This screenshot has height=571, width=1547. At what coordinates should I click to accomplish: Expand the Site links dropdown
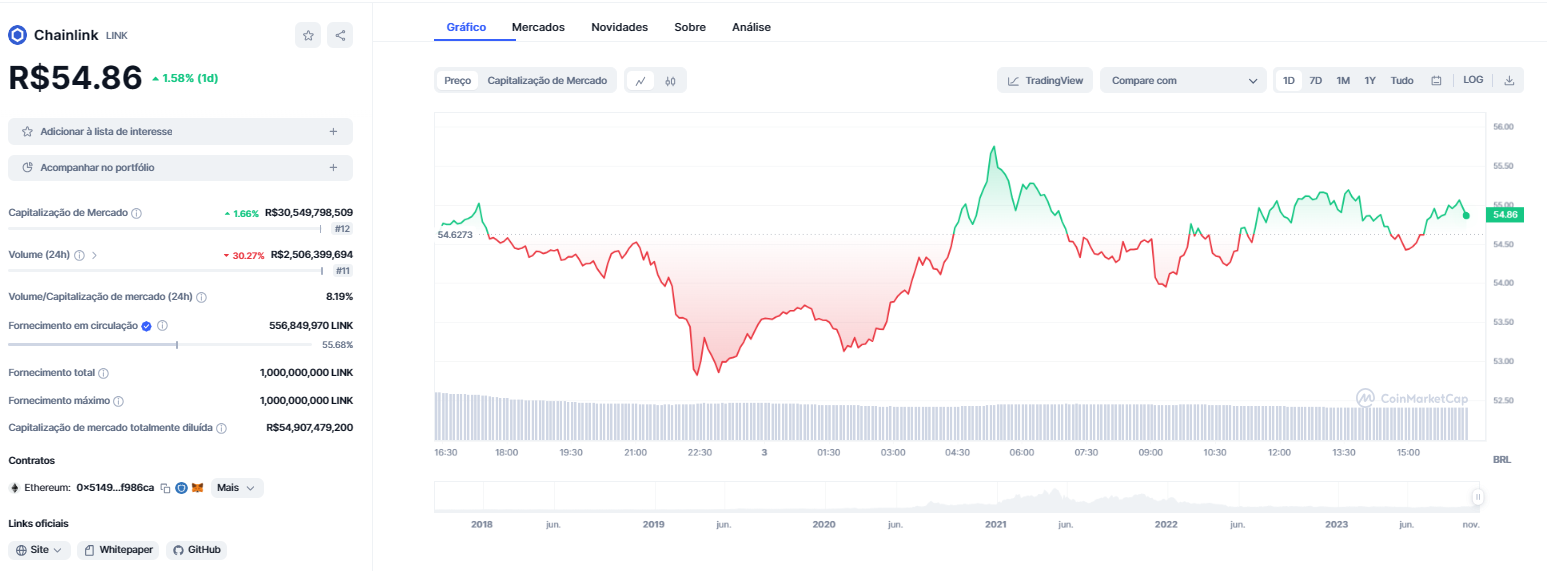tap(40, 550)
